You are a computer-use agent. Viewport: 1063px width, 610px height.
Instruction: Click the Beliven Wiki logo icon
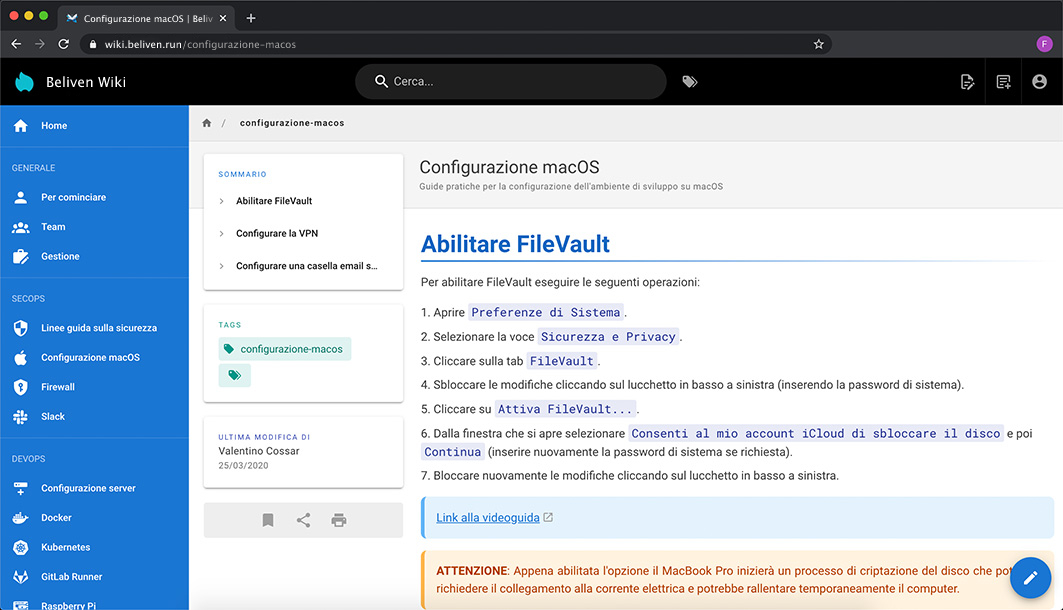pos(24,82)
